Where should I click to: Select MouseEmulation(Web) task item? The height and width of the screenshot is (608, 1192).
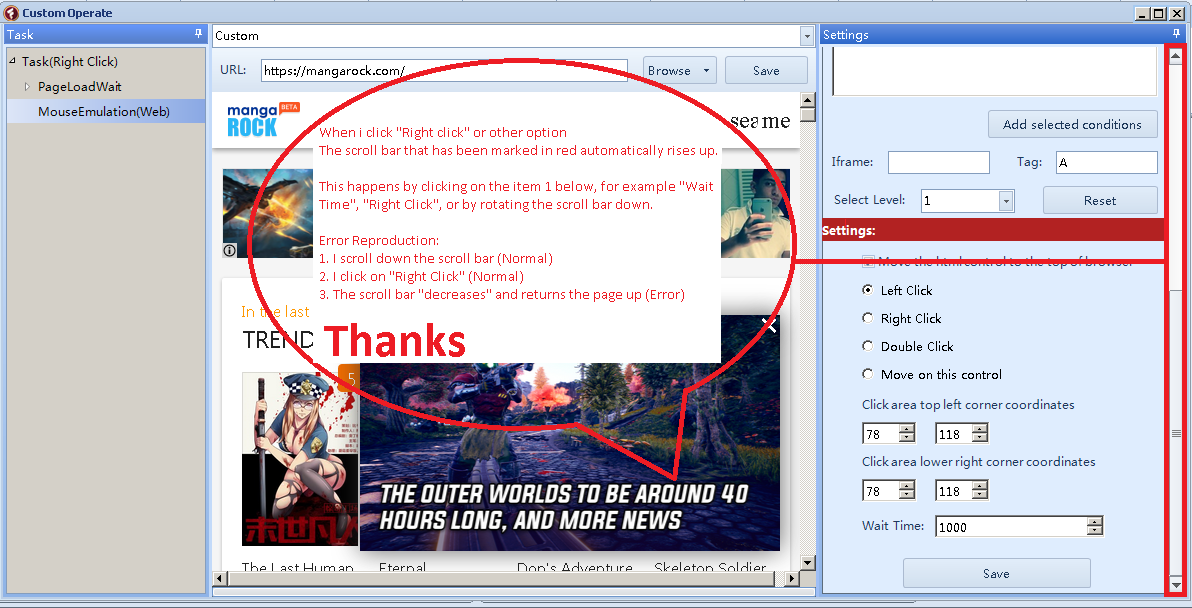pyautogui.click(x=103, y=111)
